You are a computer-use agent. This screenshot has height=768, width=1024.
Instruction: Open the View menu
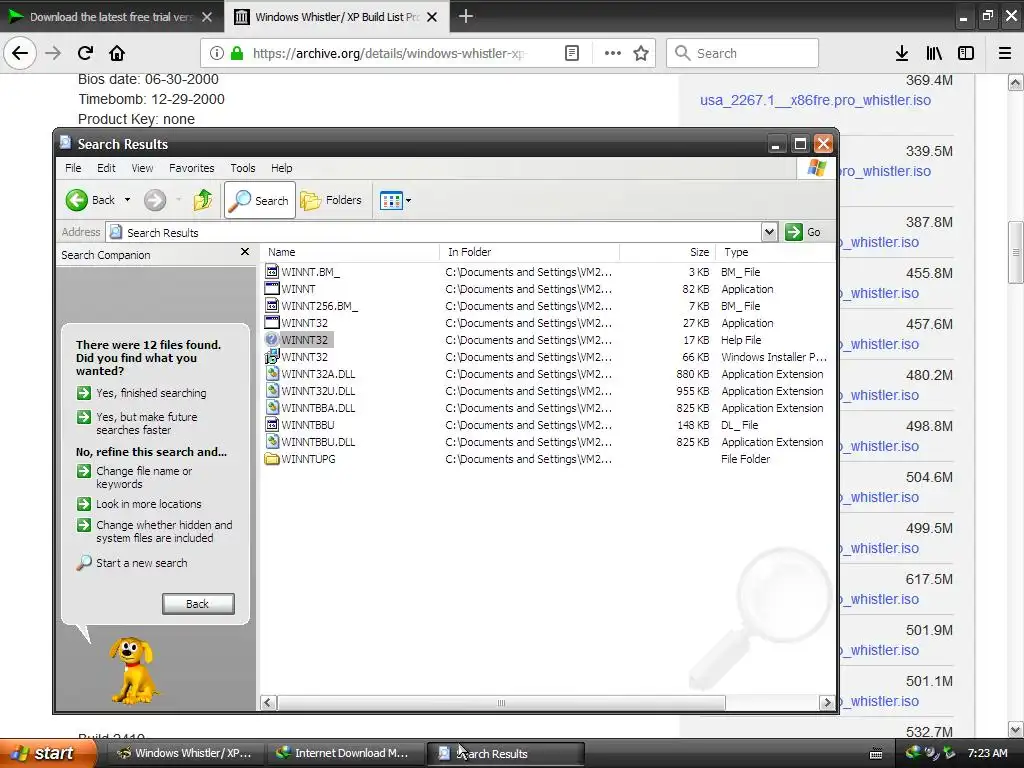142,168
